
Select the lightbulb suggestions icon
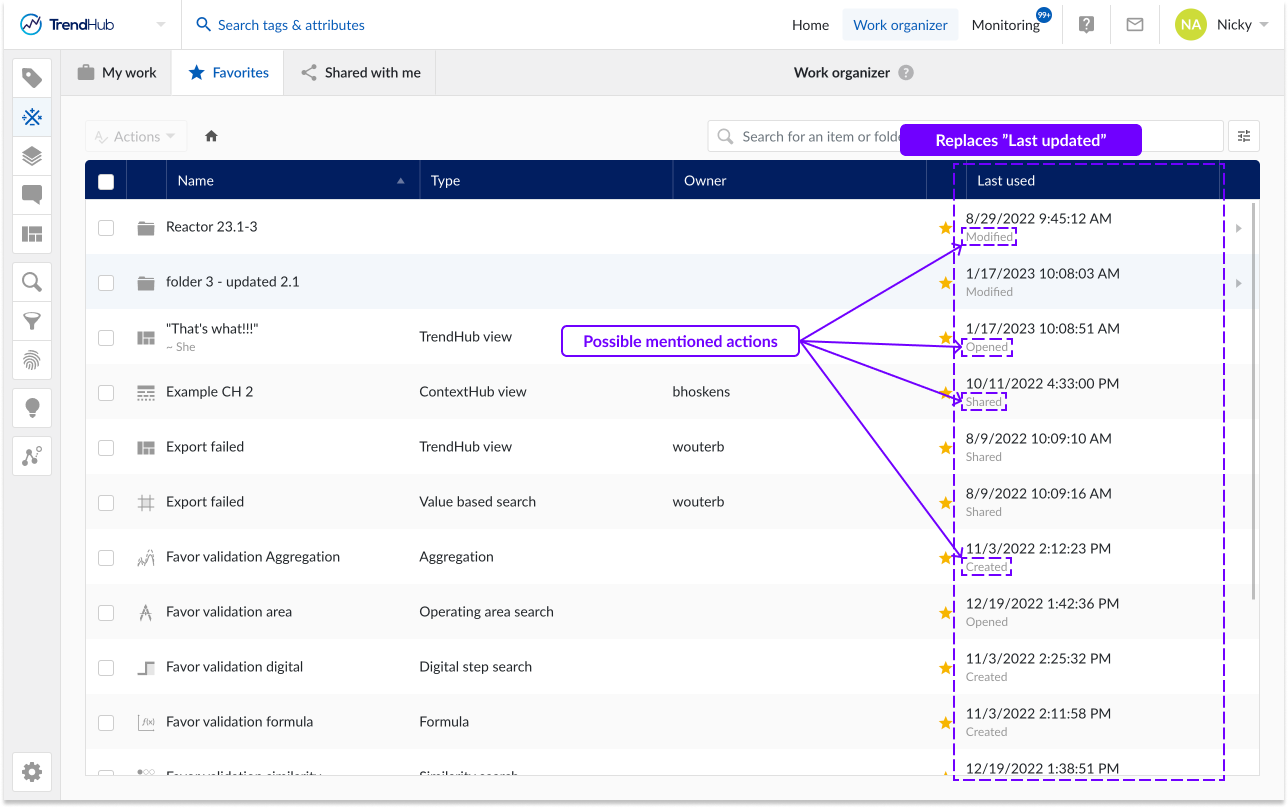[x=31, y=407]
